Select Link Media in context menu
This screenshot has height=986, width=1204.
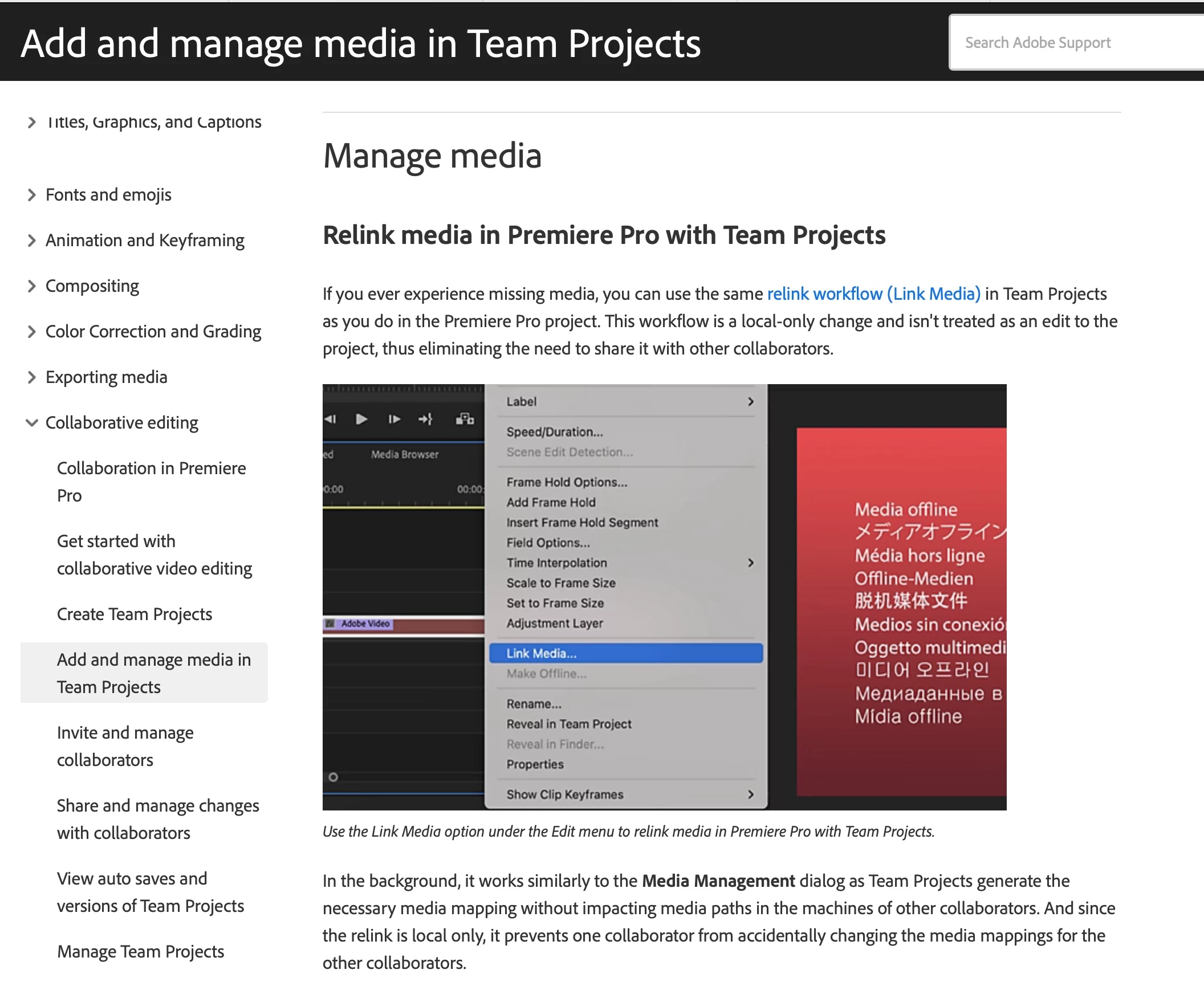click(x=542, y=653)
